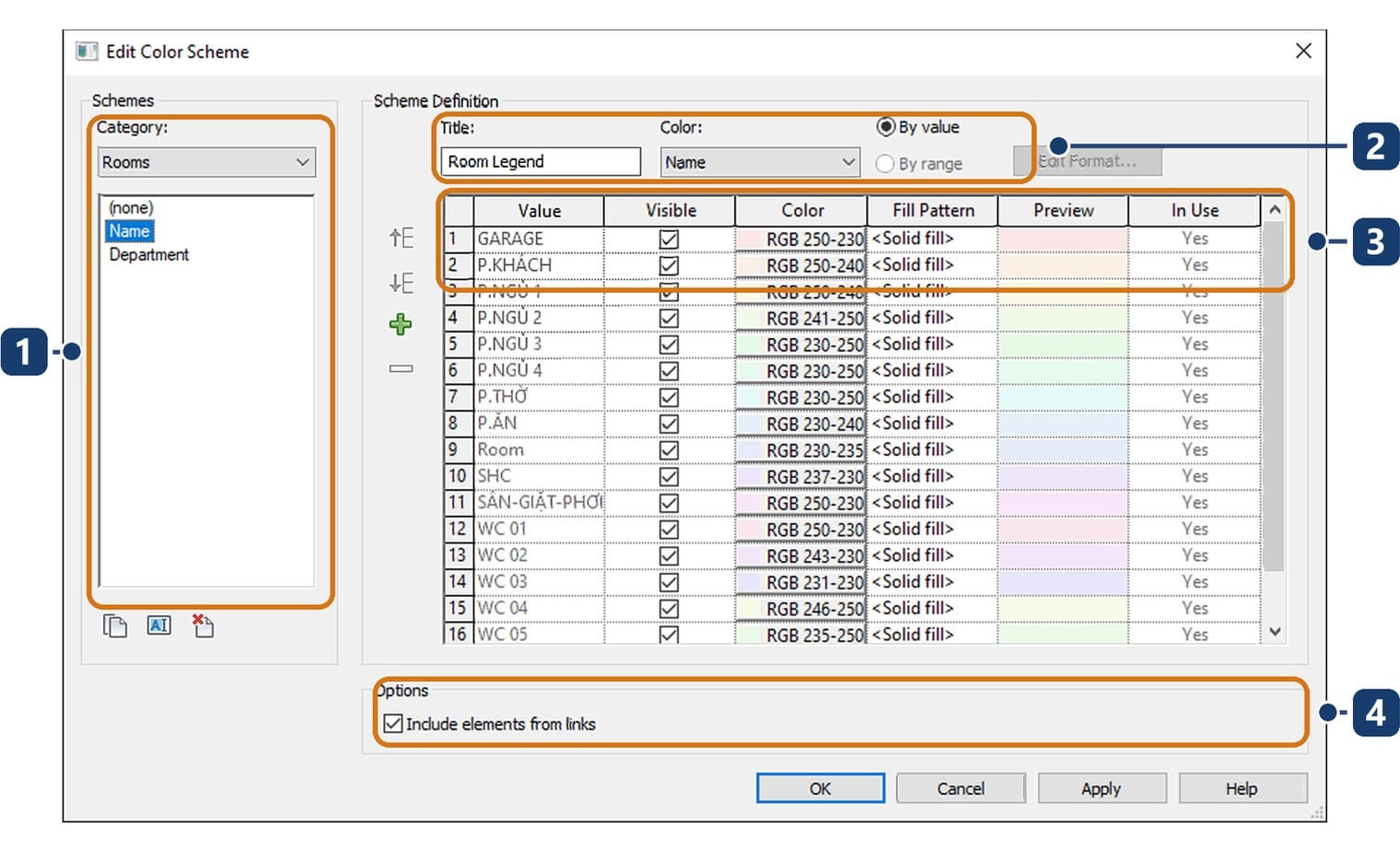Open Fill Pattern dropdown for SHC row
The height and width of the screenshot is (852, 1400).
coord(932,476)
